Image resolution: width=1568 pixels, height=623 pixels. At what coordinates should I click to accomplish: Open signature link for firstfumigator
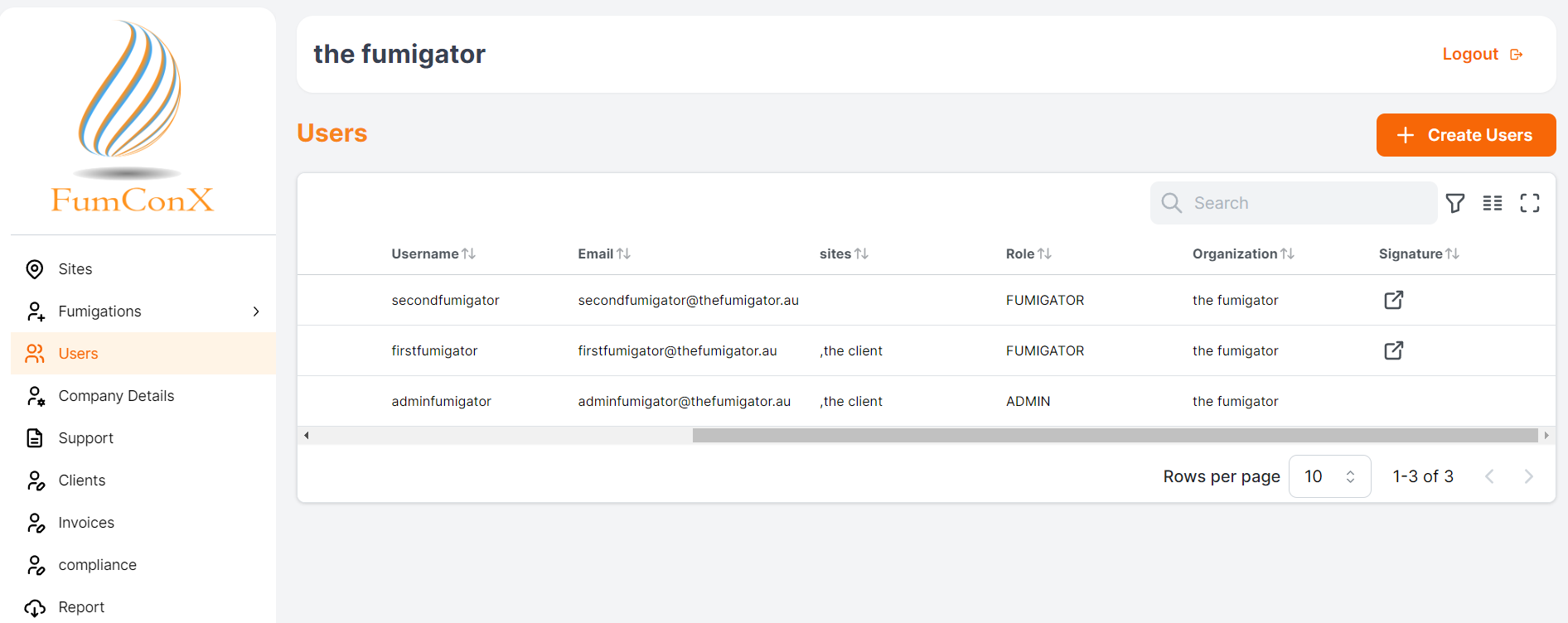pyautogui.click(x=1393, y=350)
